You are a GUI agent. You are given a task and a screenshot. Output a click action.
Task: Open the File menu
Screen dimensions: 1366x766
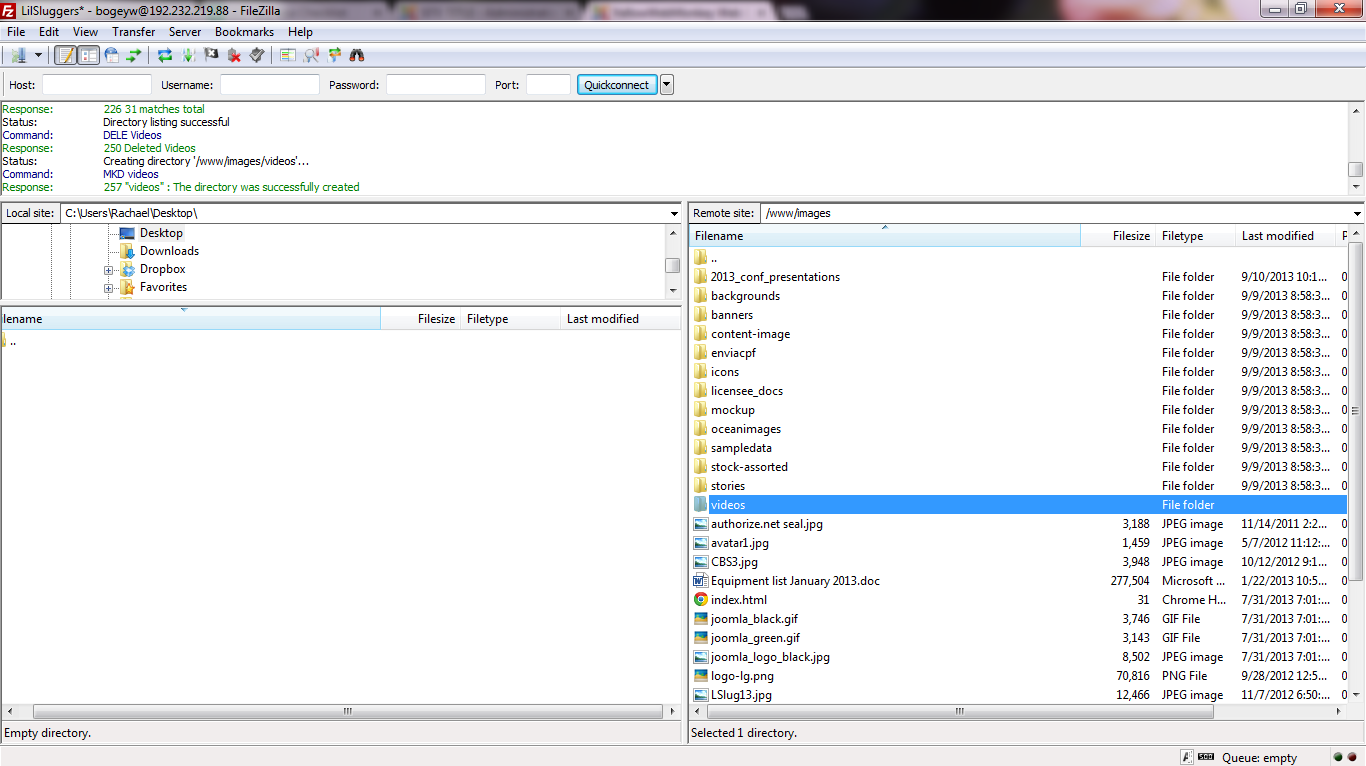16,32
